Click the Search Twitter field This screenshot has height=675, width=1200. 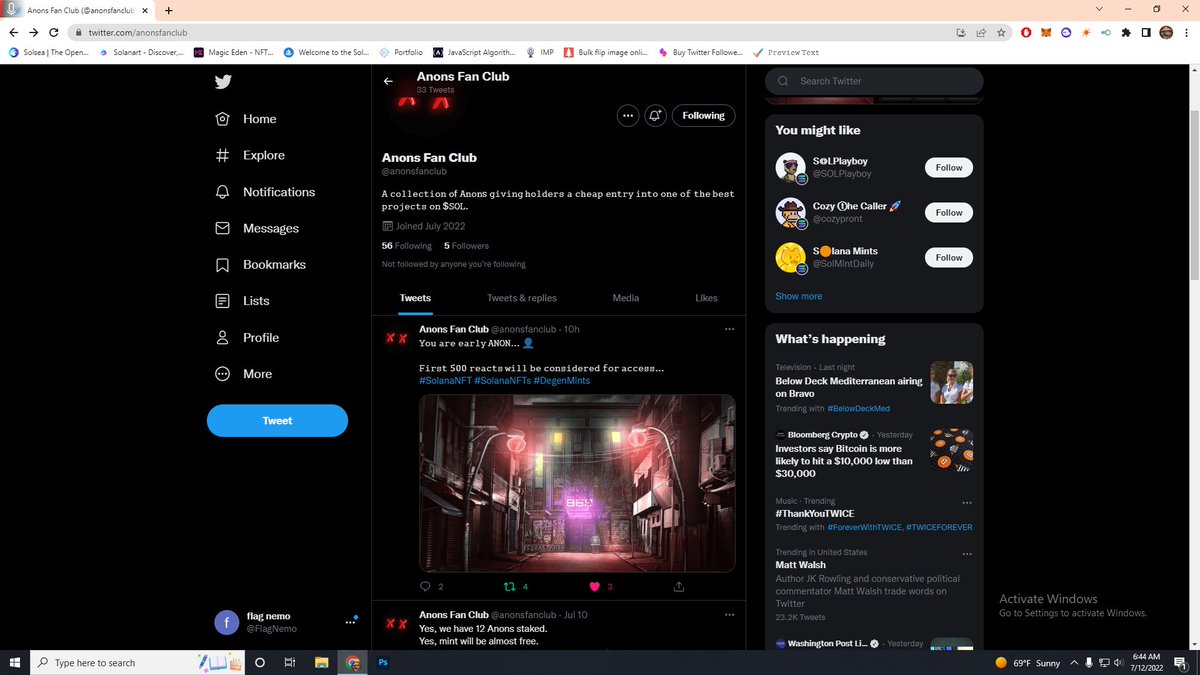874,81
